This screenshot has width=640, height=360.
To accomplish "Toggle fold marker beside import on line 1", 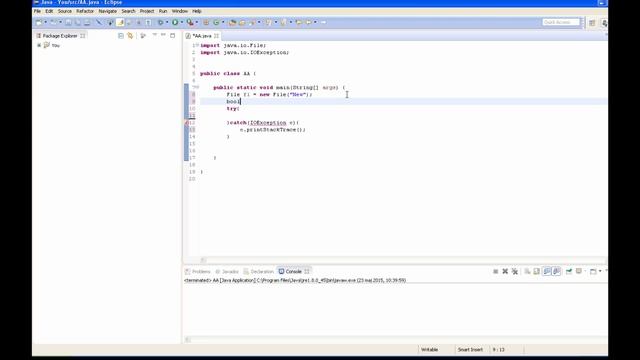I will [198, 45].
